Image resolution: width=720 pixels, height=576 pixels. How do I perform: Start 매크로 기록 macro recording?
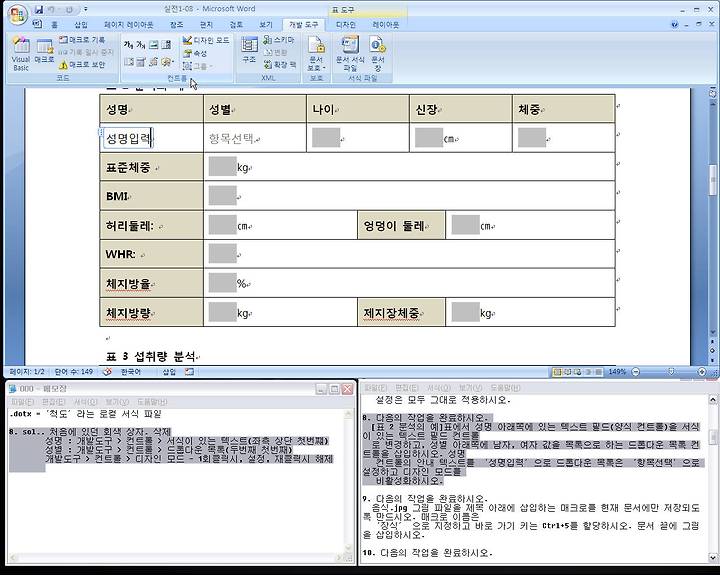pos(83,40)
